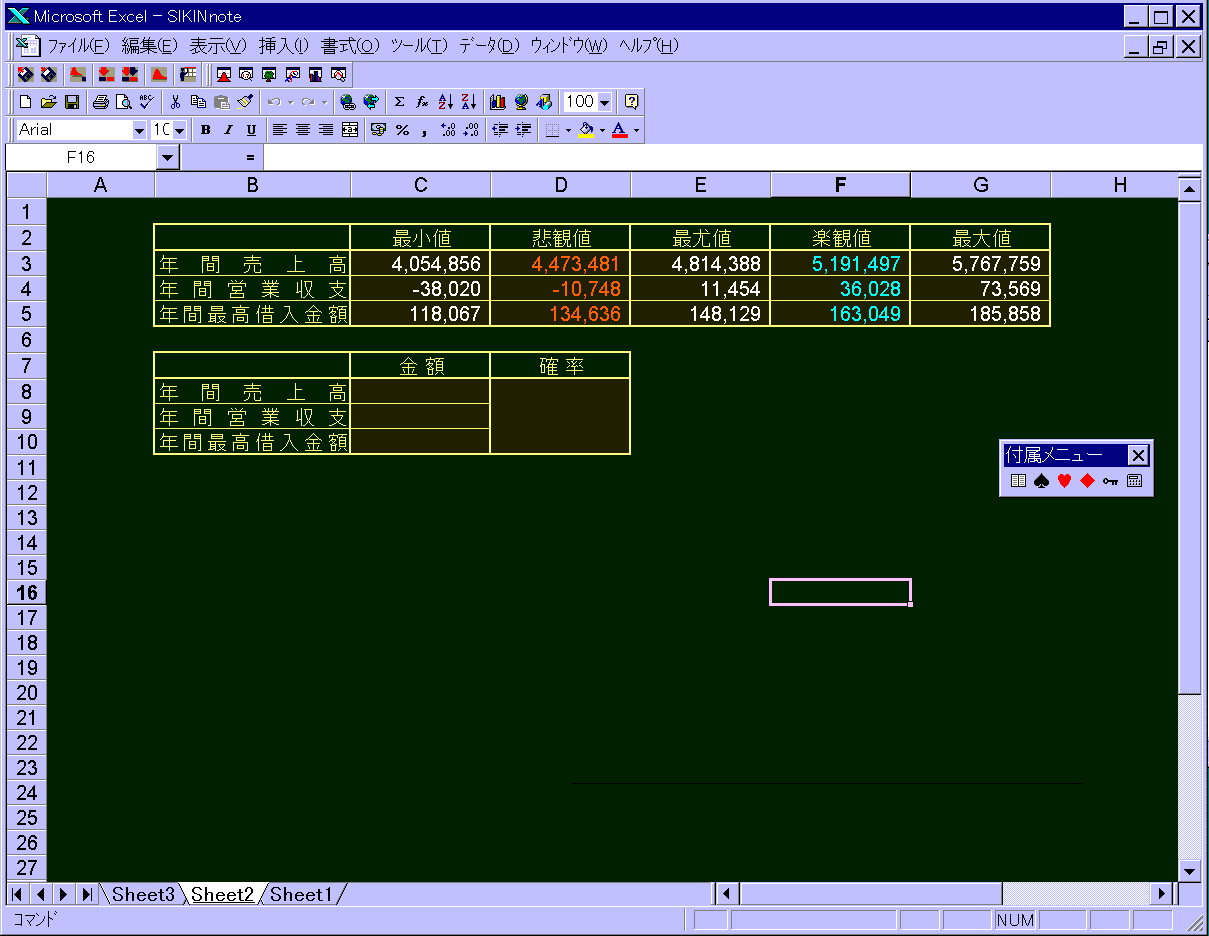Open Print Preview from the toolbar
This screenshot has height=936, width=1209.
(x=123, y=102)
